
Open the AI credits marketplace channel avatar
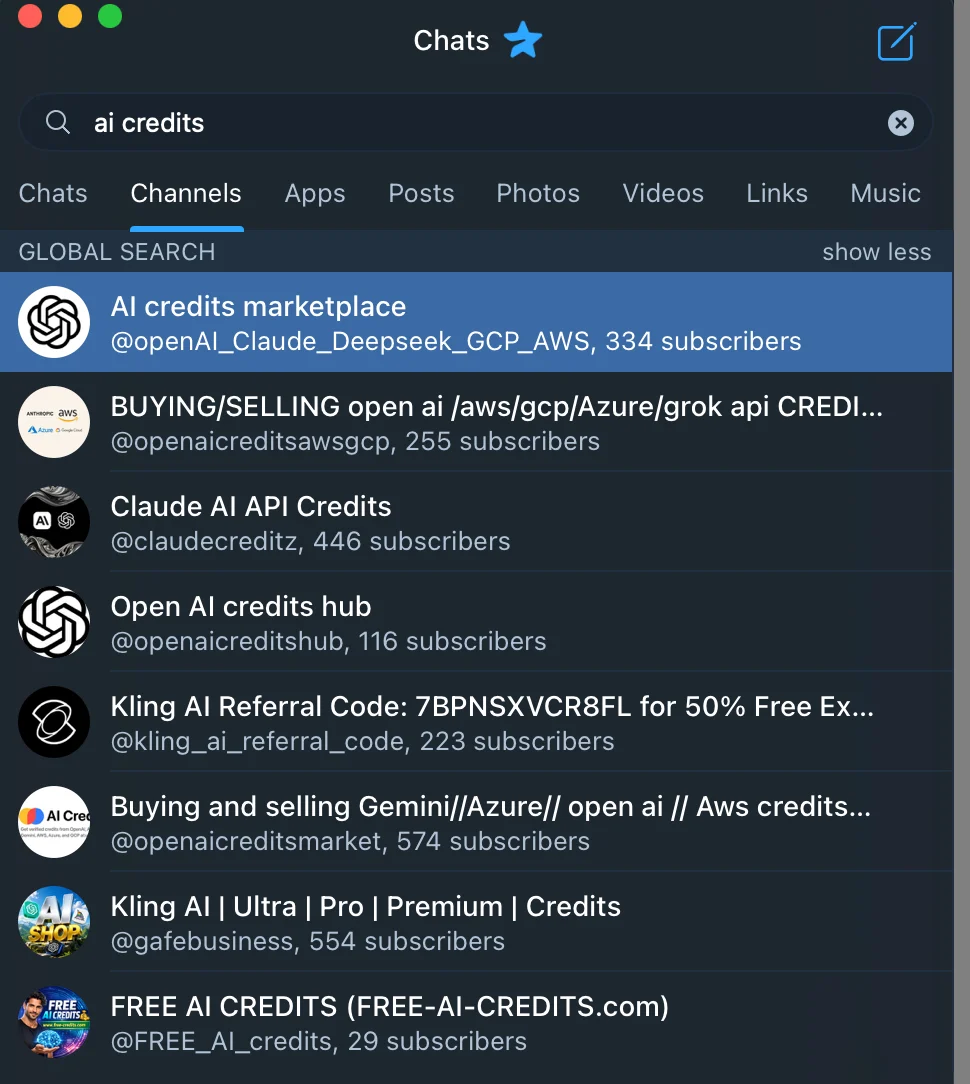54,322
